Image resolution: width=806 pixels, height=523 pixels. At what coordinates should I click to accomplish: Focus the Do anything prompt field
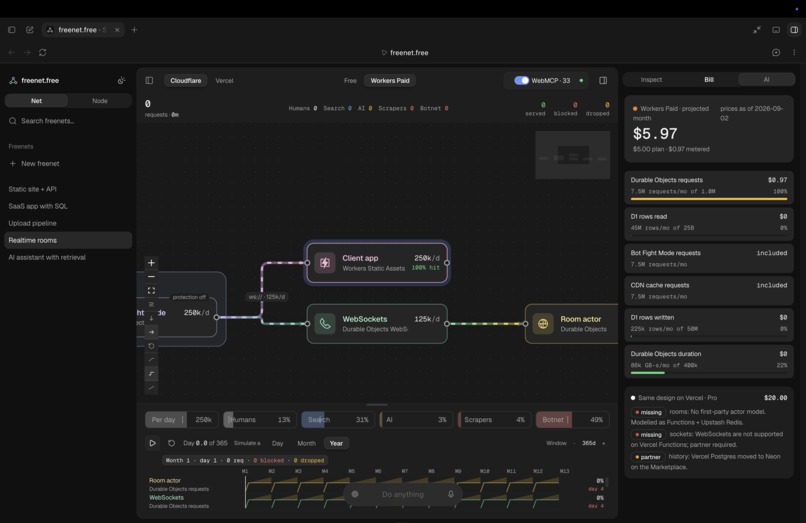pos(402,494)
